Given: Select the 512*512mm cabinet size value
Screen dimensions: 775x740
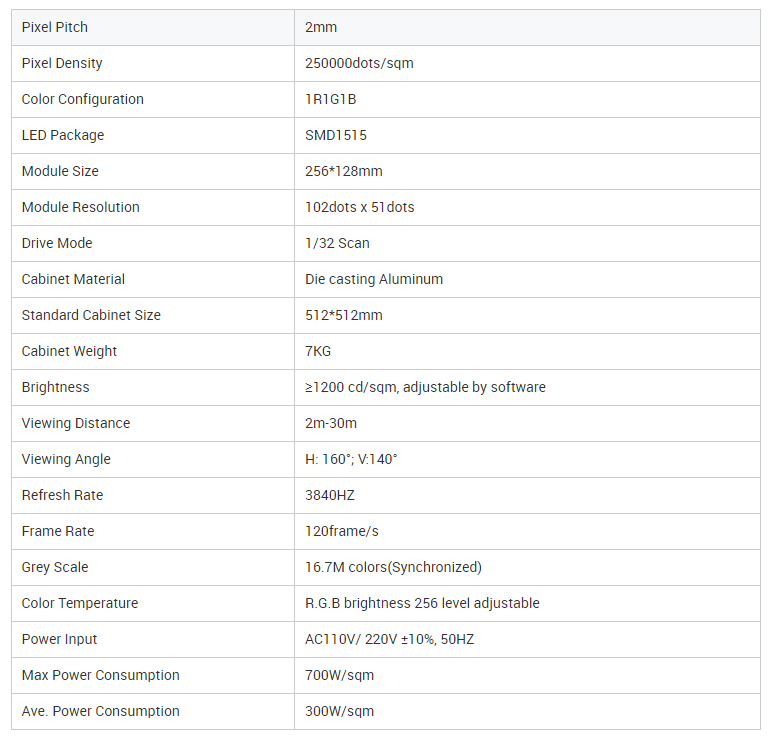Looking at the screenshot, I should (343, 315).
